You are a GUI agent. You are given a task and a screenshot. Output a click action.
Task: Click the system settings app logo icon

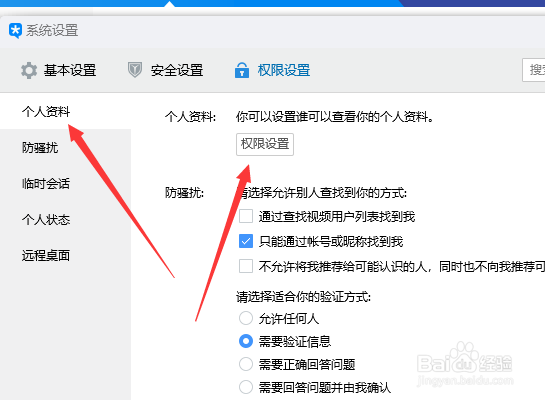[x=15, y=31]
